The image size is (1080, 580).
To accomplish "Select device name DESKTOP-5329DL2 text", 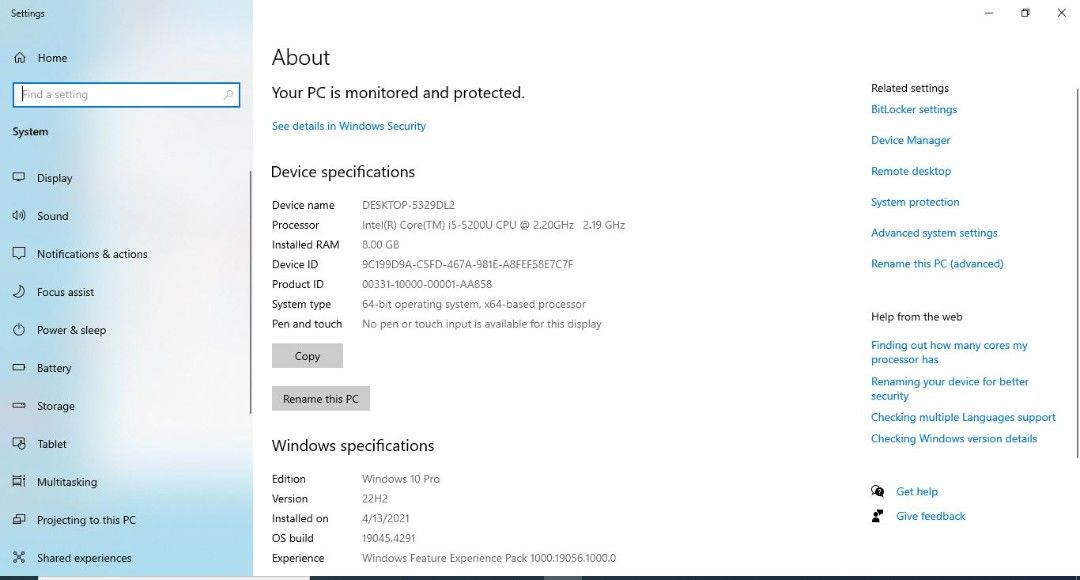I will pyautogui.click(x=408, y=205).
